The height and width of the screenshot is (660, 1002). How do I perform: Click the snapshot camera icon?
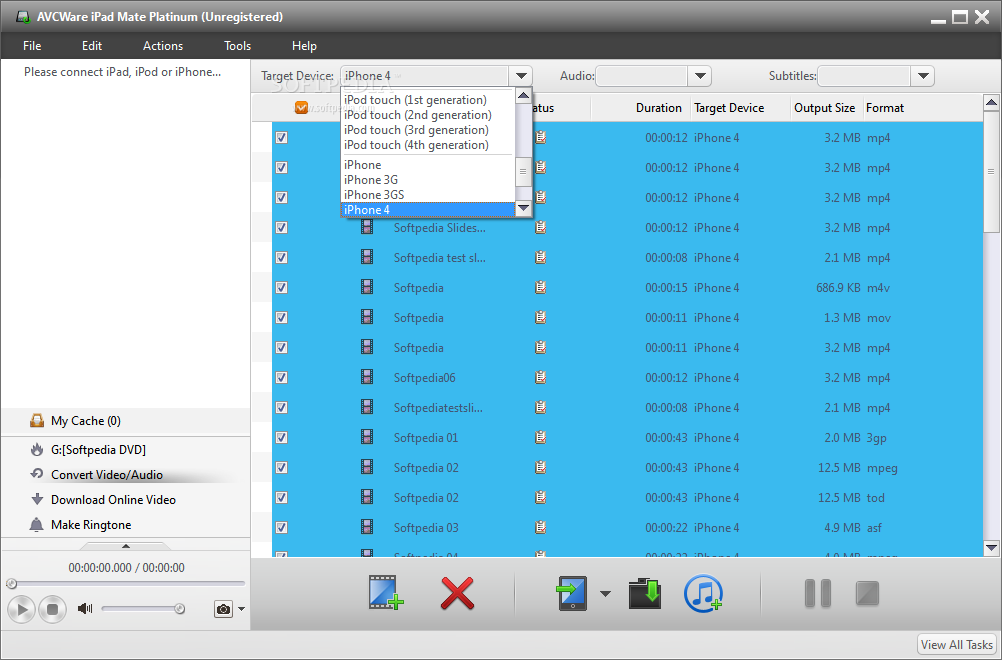(223, 609)
